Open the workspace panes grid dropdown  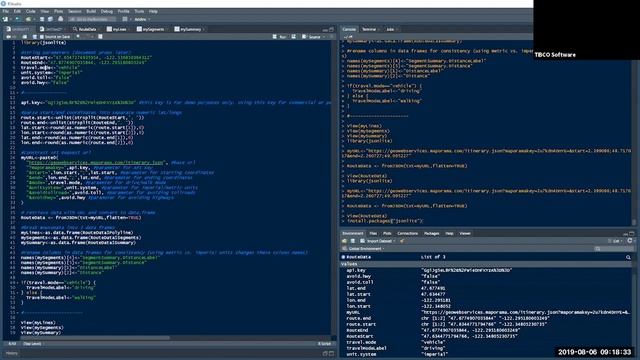[126, 19]
